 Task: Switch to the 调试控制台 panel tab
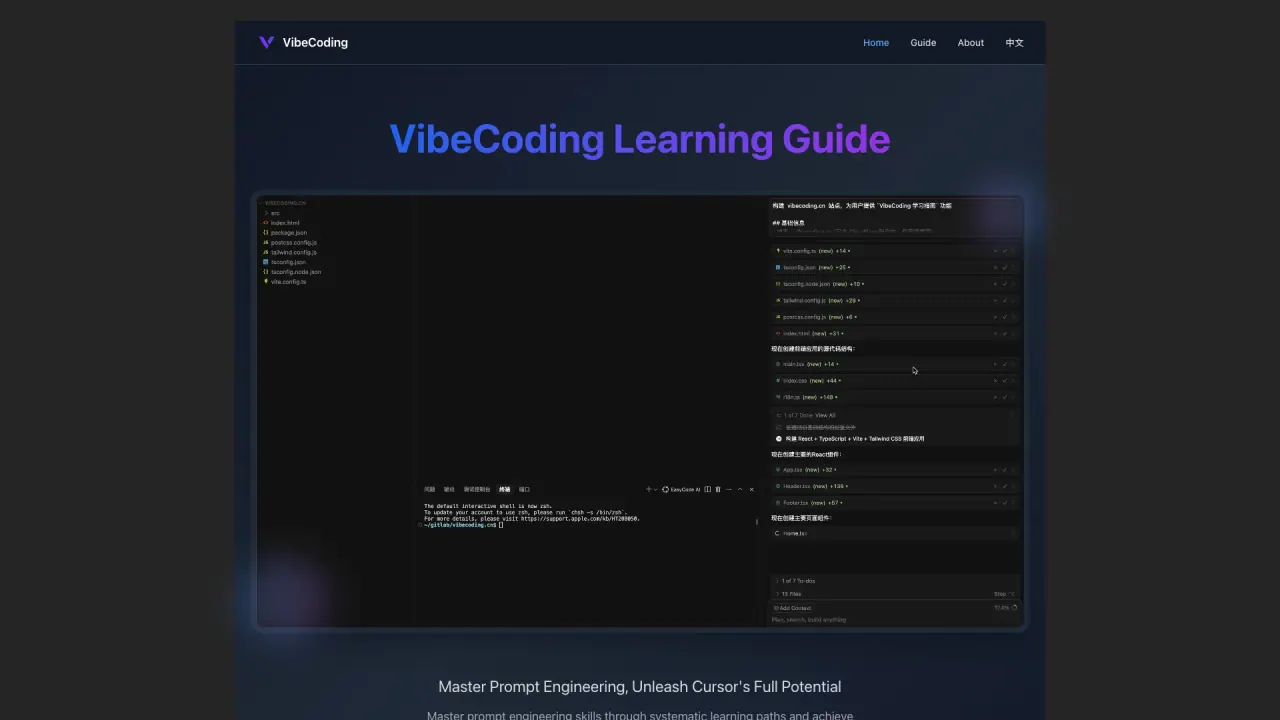(x=477, y=490)
